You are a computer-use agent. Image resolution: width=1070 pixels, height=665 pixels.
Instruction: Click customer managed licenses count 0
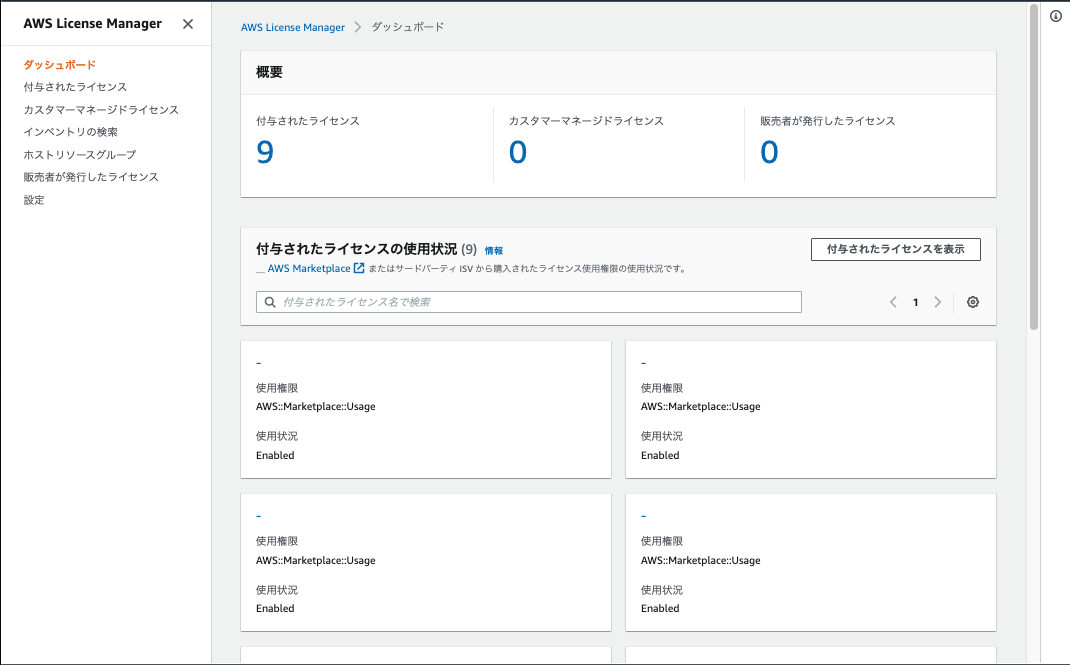coord(518,152)
